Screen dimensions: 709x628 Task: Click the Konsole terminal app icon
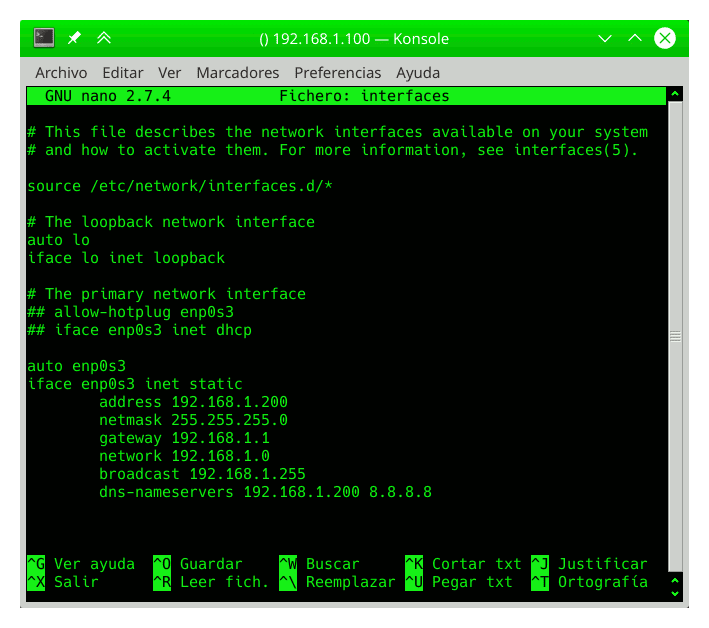44,38
